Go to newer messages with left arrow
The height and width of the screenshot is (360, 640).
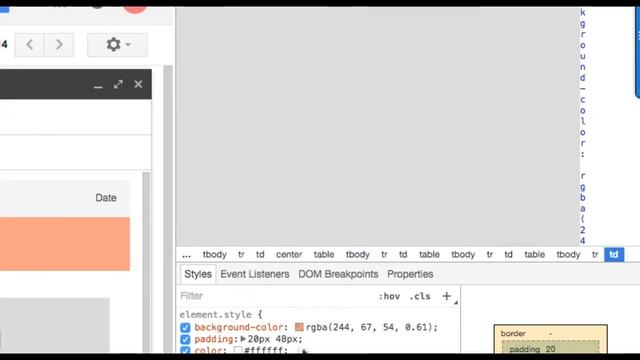[x=29, y=44]
